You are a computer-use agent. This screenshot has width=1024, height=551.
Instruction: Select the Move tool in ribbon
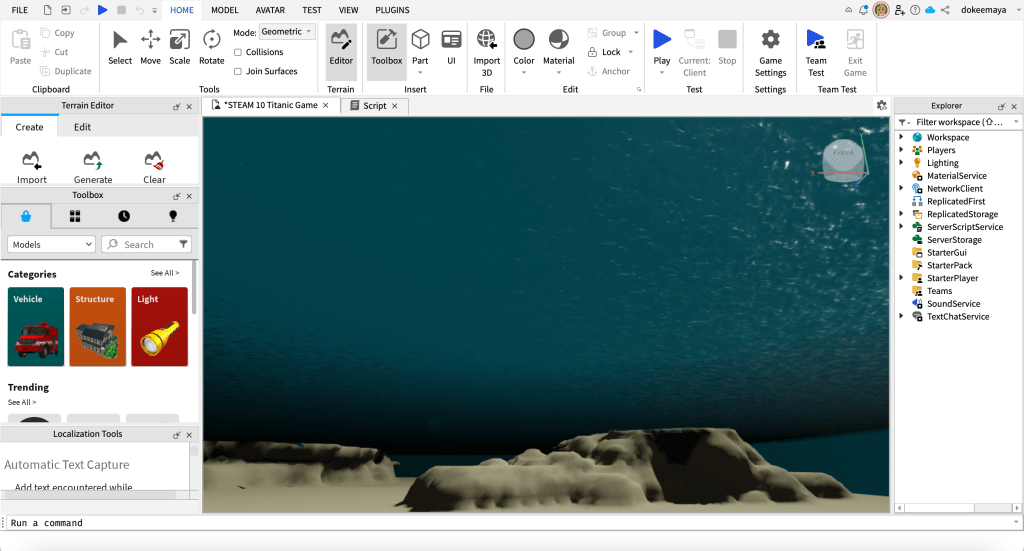click(150, 46)
